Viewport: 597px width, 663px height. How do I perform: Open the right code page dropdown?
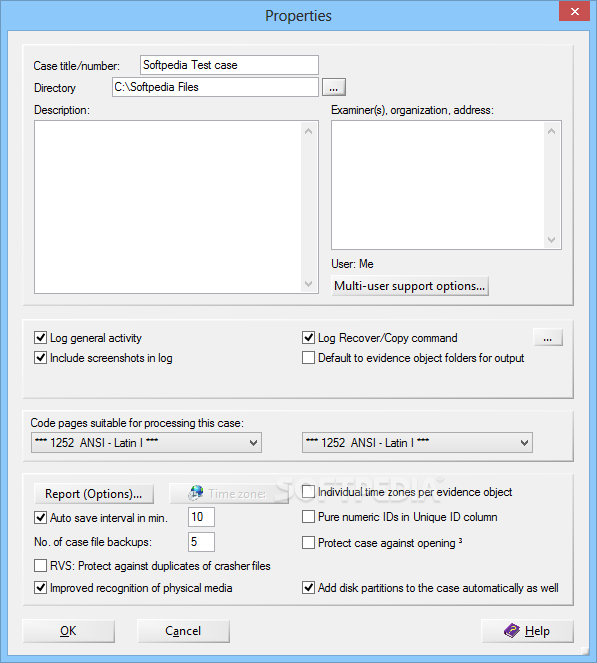[417, 443]
